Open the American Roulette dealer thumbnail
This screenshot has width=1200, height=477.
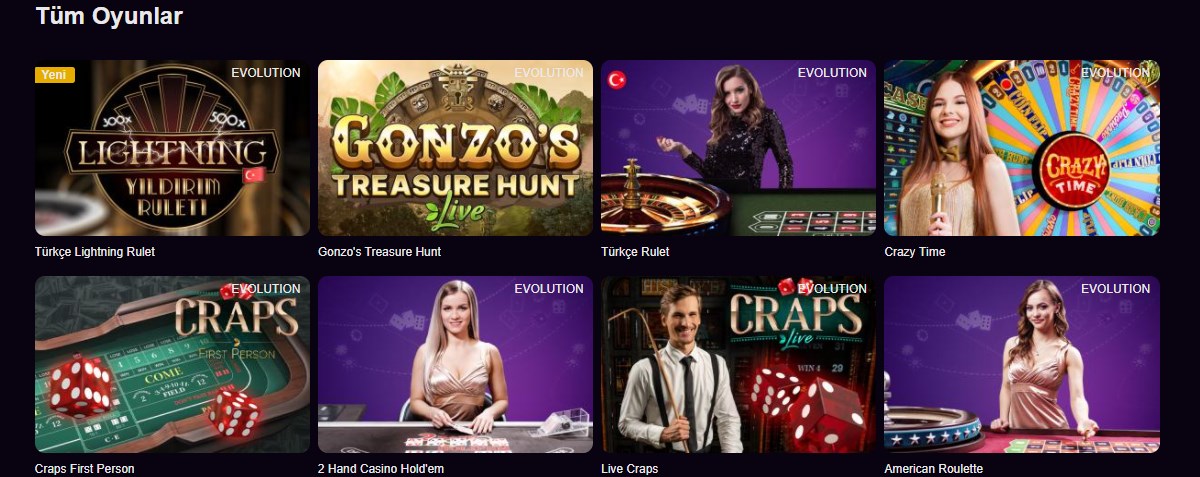(1022, 365)
